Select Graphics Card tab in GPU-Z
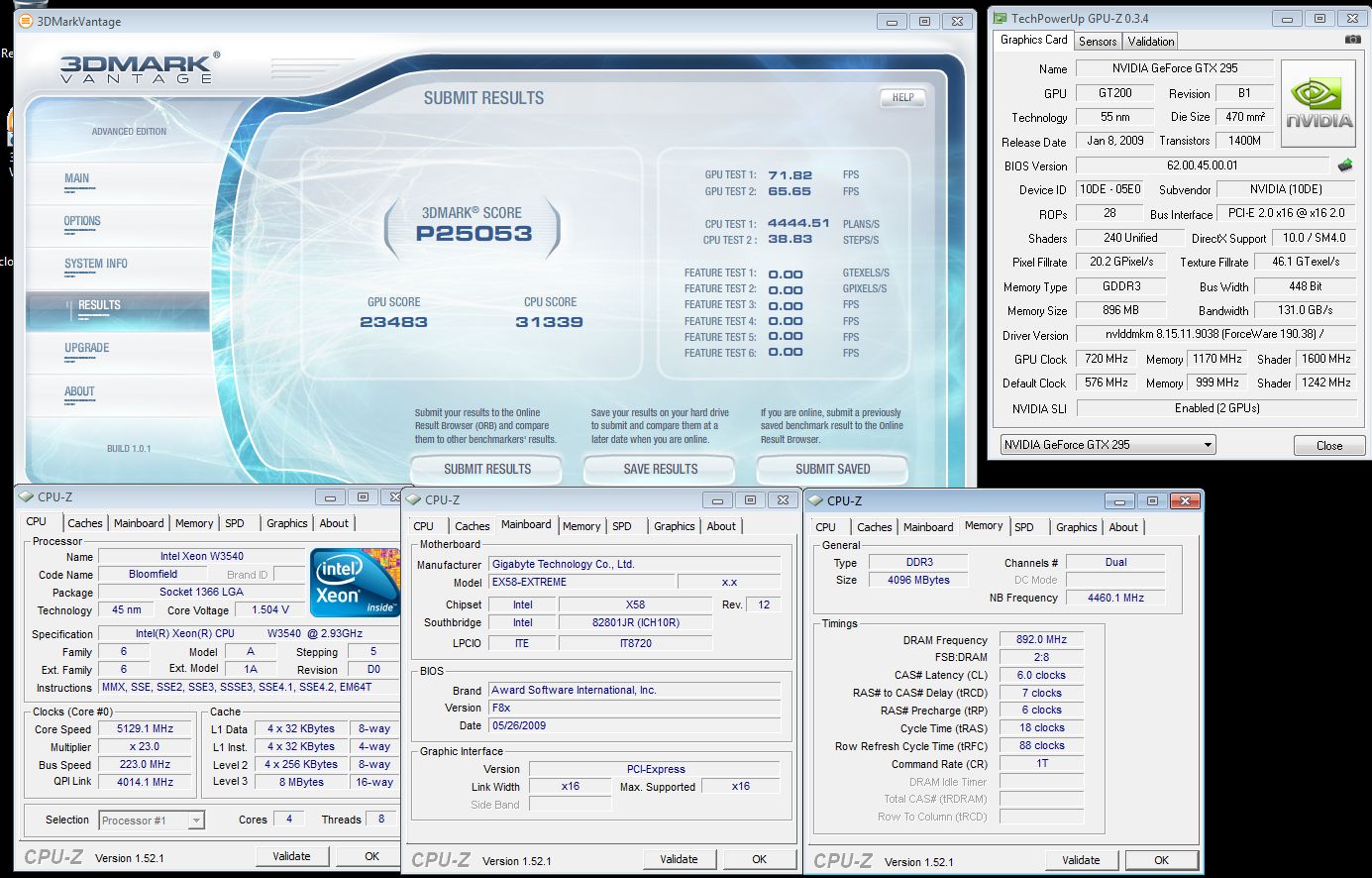 click(x=1033, y=40)
